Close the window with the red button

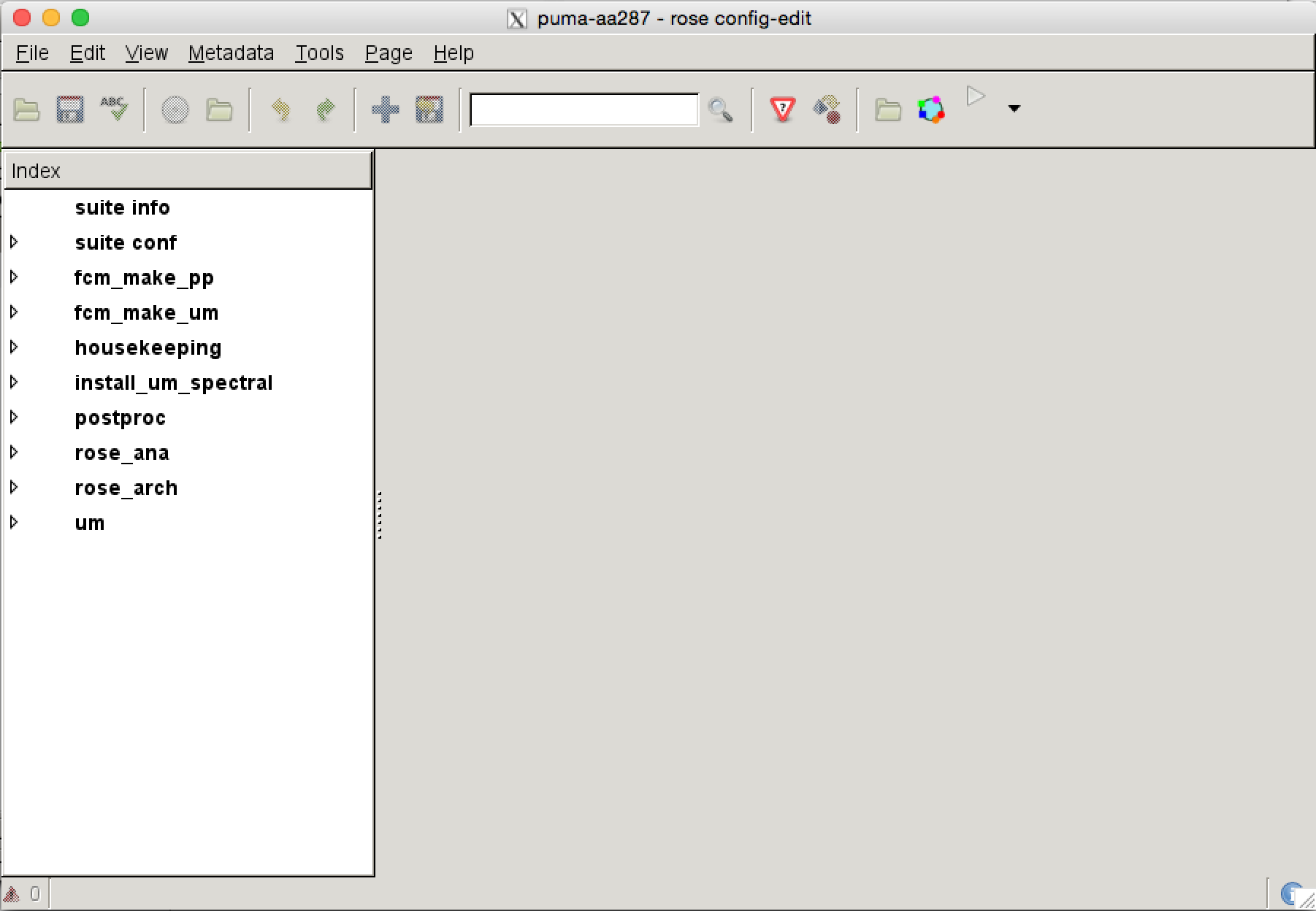(22, 18)
